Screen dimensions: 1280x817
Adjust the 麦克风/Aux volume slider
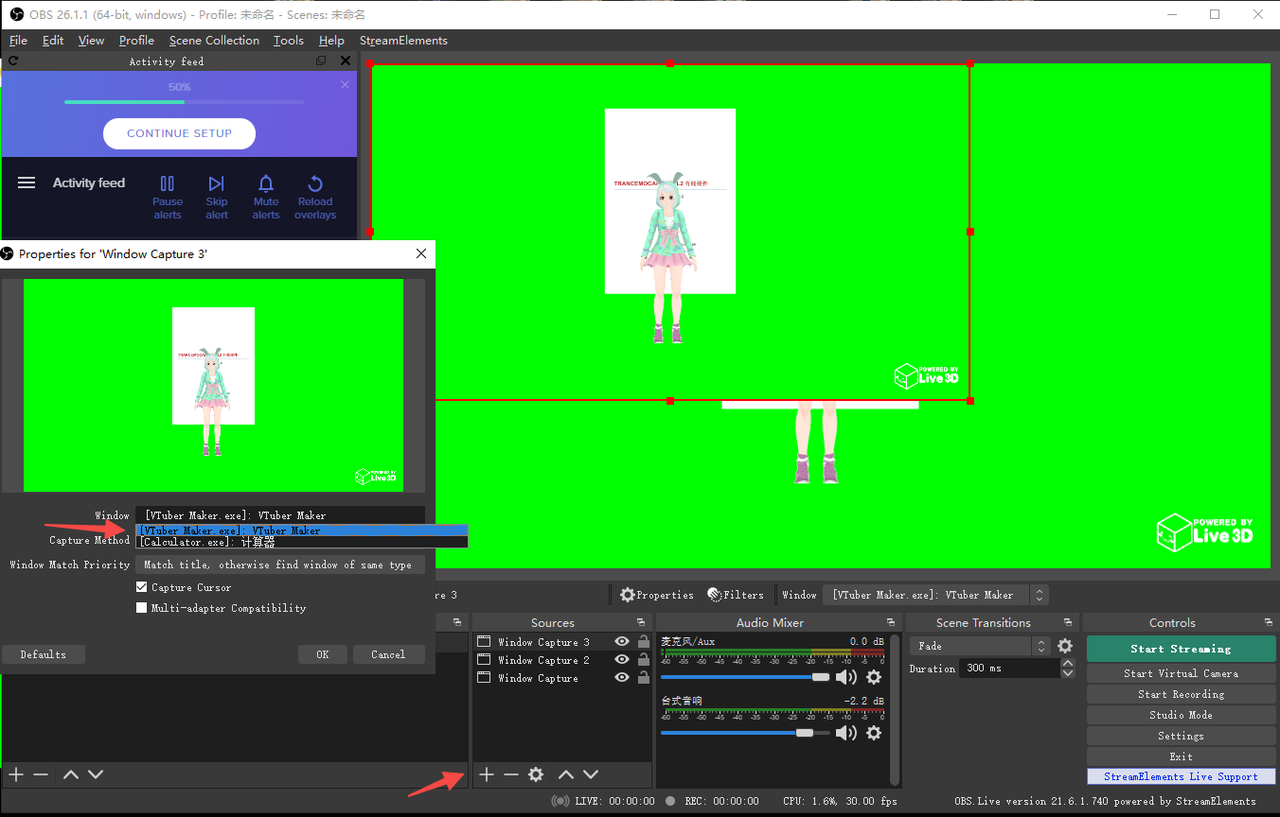[x=820, y=678]
